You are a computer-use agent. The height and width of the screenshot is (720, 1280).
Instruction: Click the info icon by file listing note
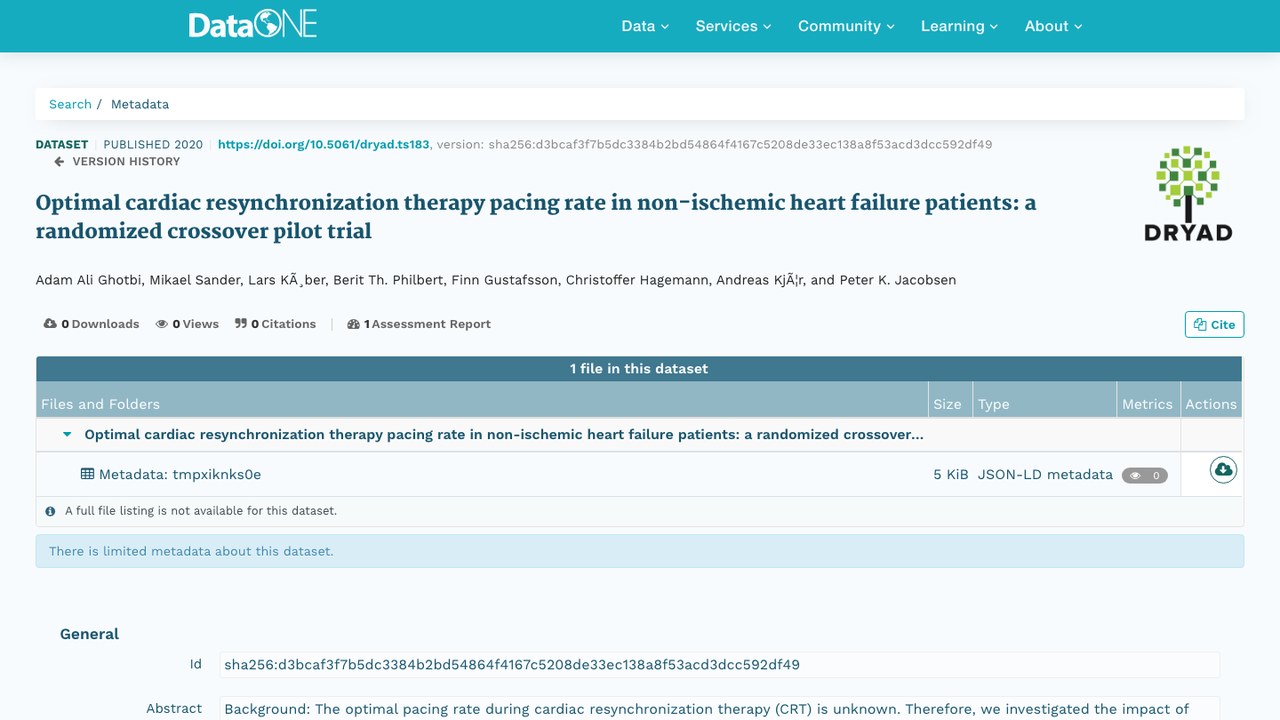tap(51, 511)
